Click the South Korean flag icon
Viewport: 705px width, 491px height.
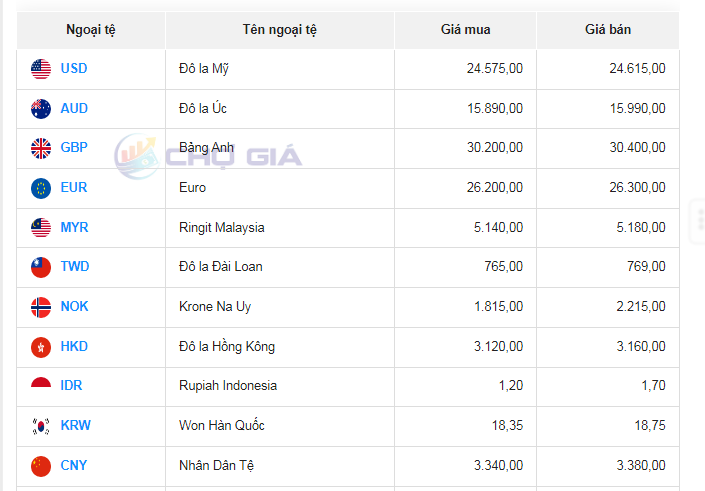point(41,426)
